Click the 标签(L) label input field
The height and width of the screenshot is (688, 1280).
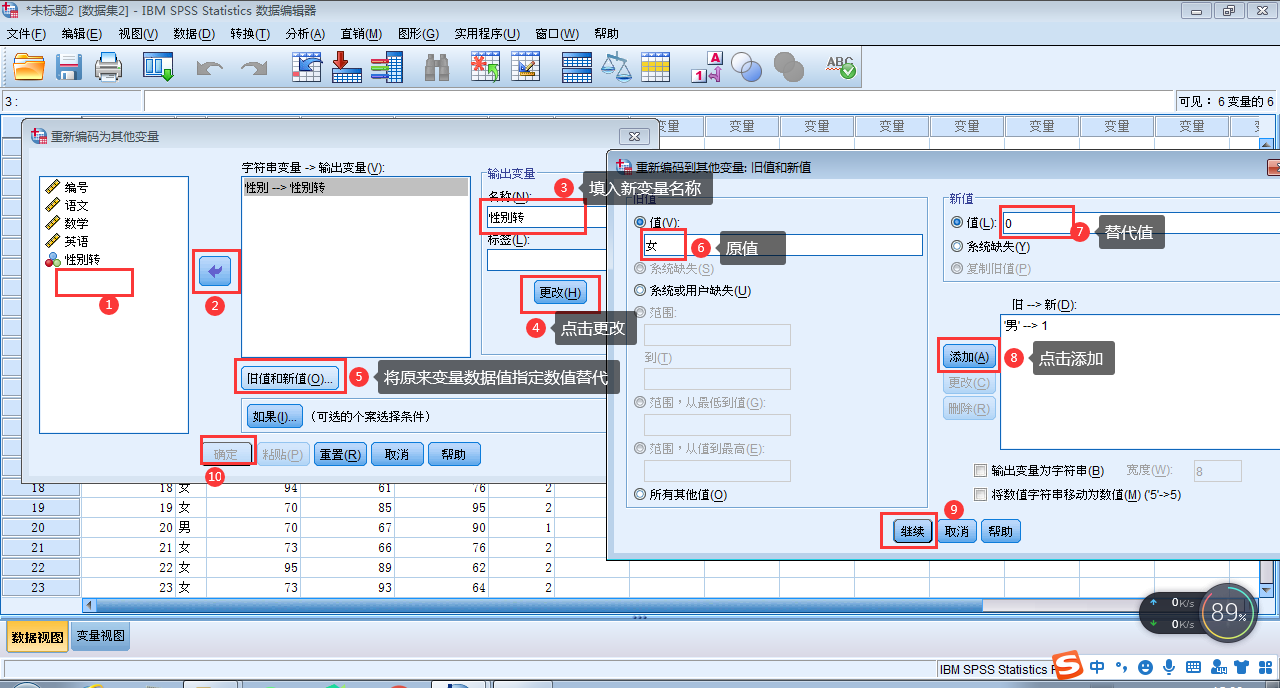click(547, 260)
